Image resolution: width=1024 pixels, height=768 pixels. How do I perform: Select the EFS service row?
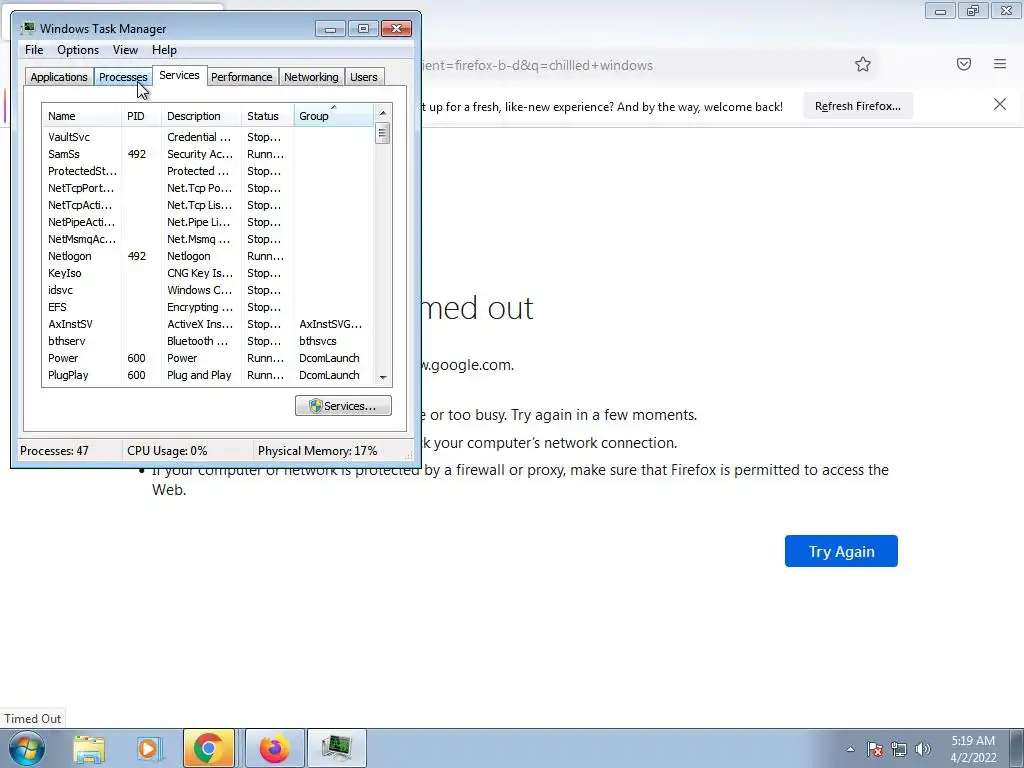[x=208, y=307]
